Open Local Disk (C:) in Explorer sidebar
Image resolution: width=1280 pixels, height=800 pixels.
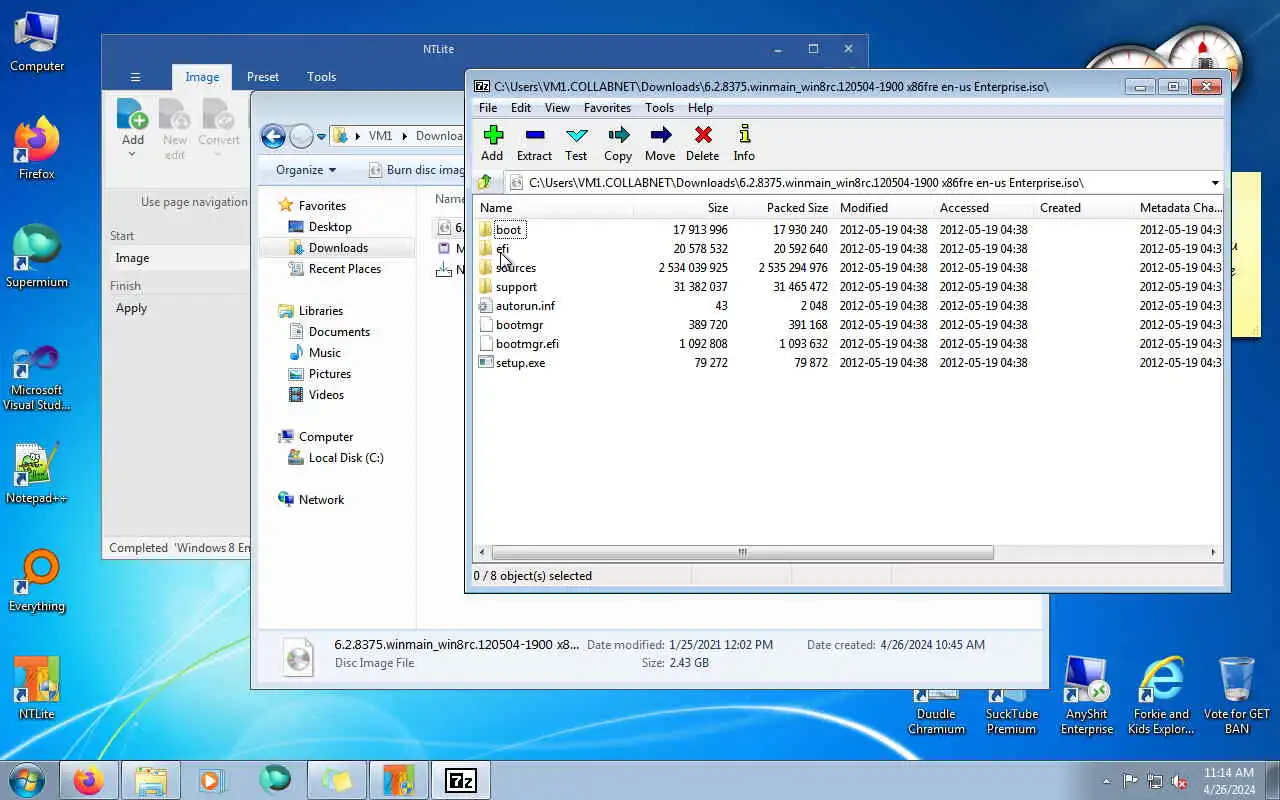[345, 458]
